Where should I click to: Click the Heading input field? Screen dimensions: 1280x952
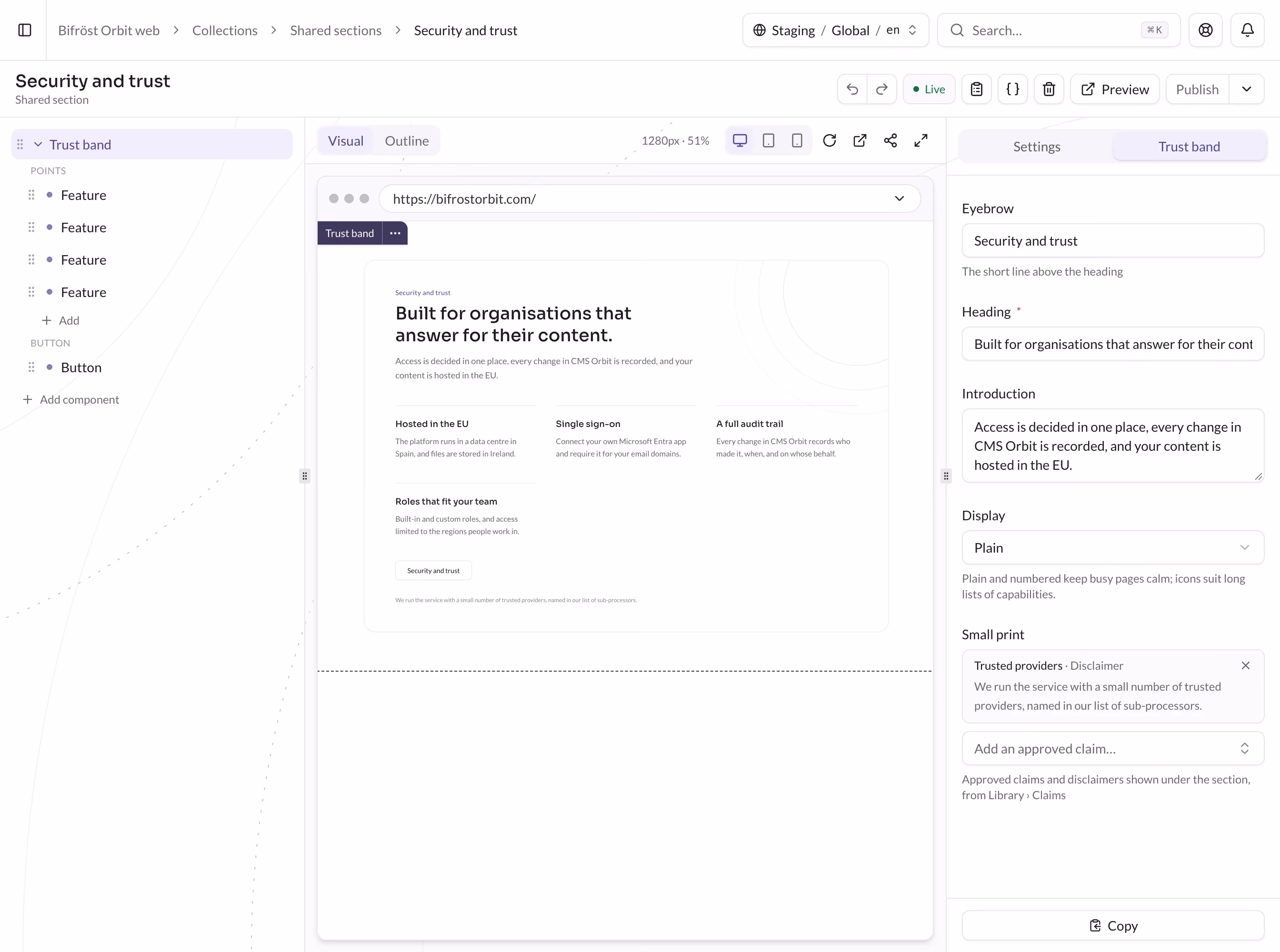[x=1113, y=344]
